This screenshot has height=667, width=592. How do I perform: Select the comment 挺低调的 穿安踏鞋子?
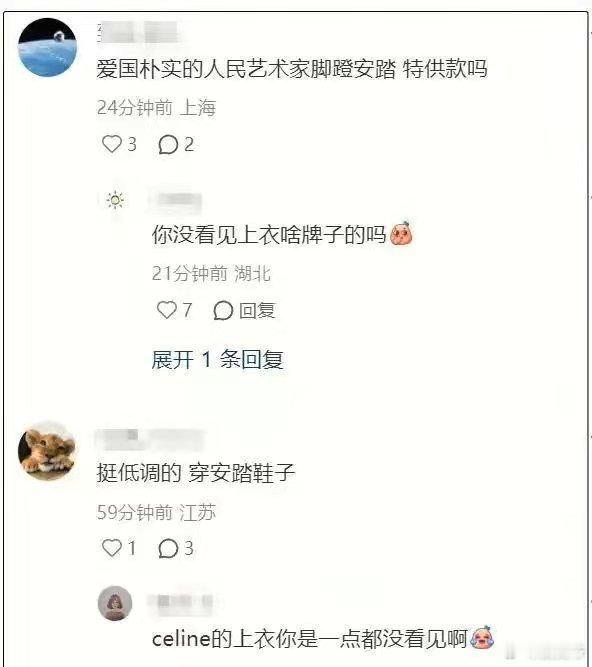tap(196, 473)
